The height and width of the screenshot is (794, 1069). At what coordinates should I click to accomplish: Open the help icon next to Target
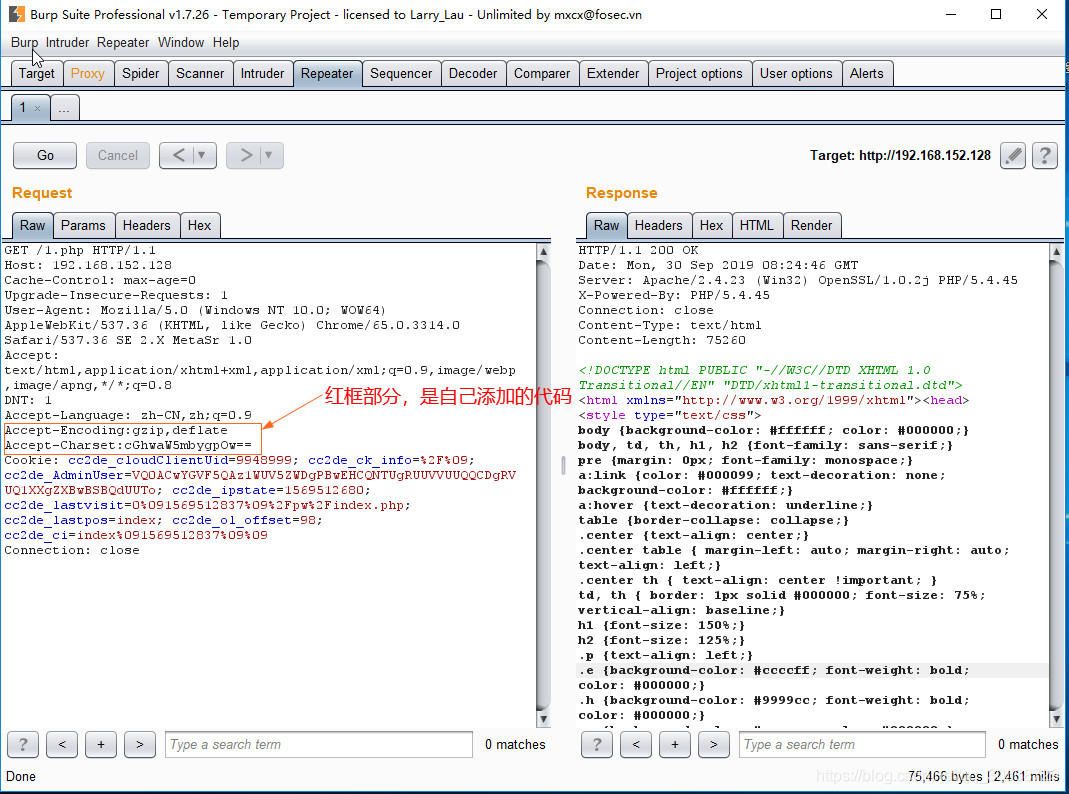(1044, 155)
